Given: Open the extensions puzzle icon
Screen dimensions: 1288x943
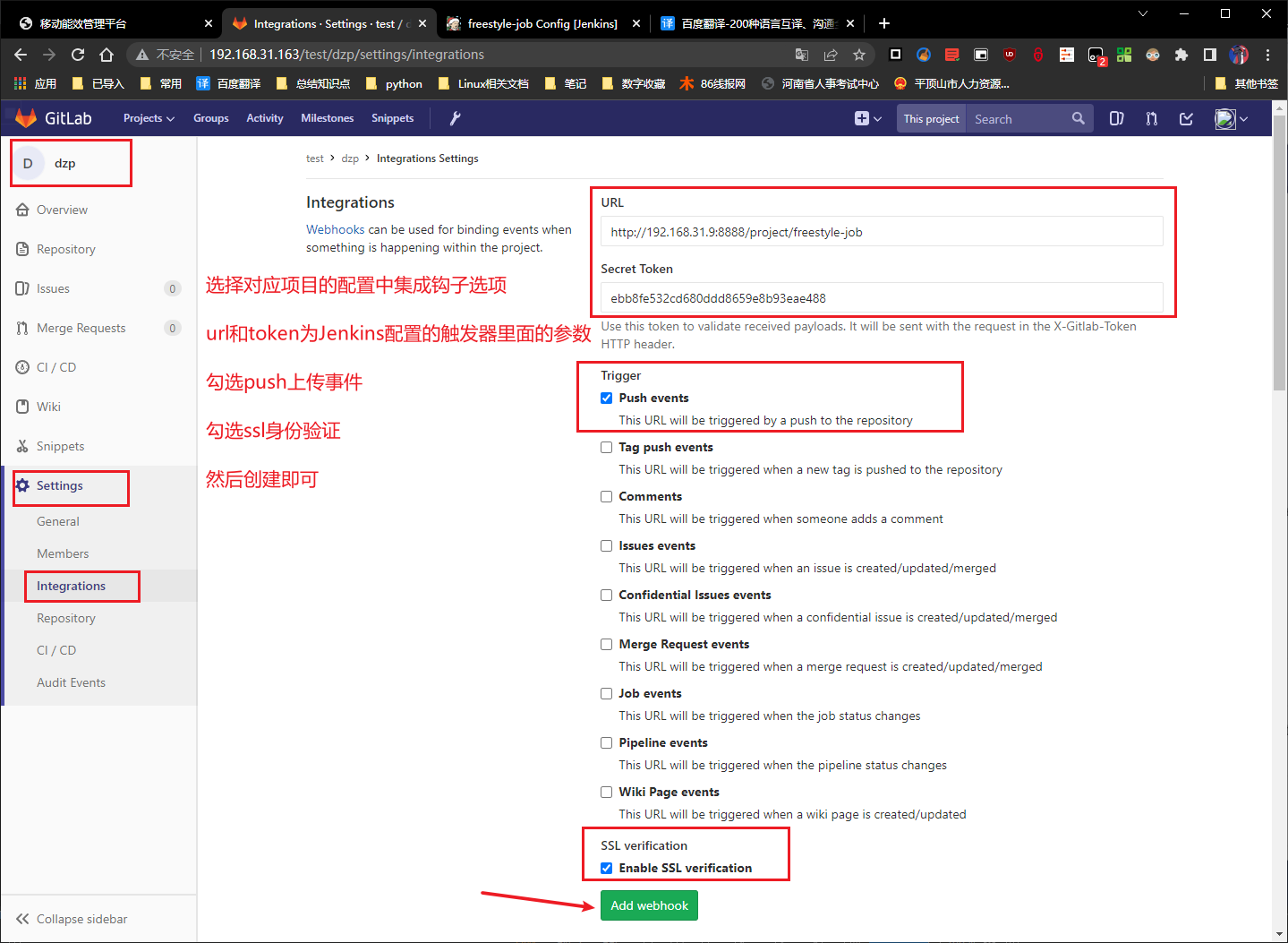Looking at the screenshot, I should [1181, 55].
